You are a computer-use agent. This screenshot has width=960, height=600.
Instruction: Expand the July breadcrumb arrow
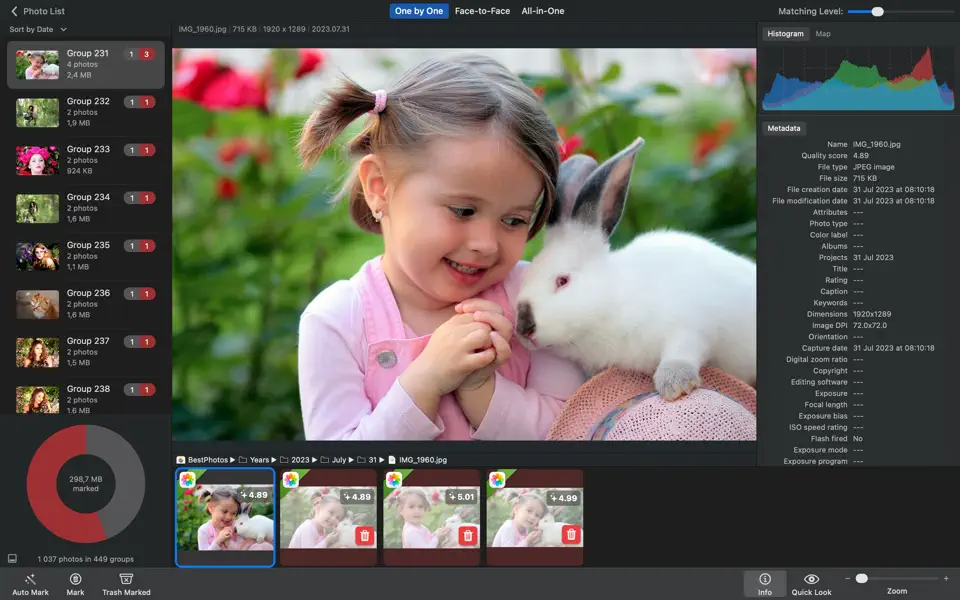pyautogui.click(x=352, y=461)
